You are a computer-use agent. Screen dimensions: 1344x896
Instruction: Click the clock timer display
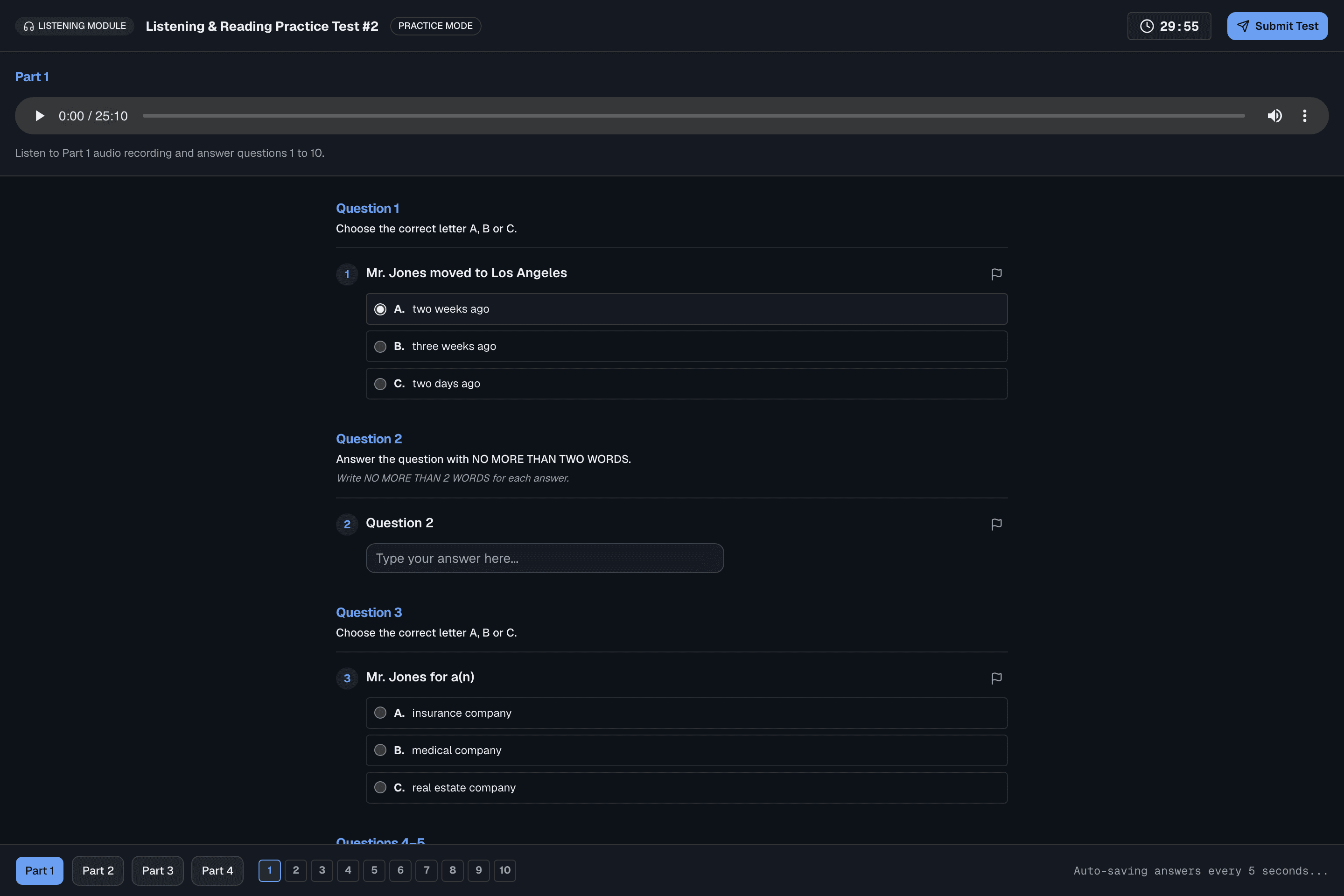click(x=1169, y=26)
